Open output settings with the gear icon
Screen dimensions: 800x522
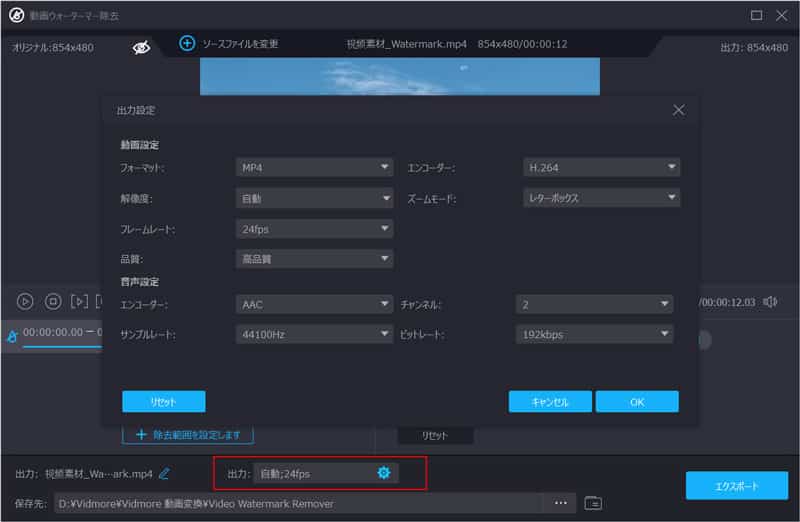click(383, 472)
